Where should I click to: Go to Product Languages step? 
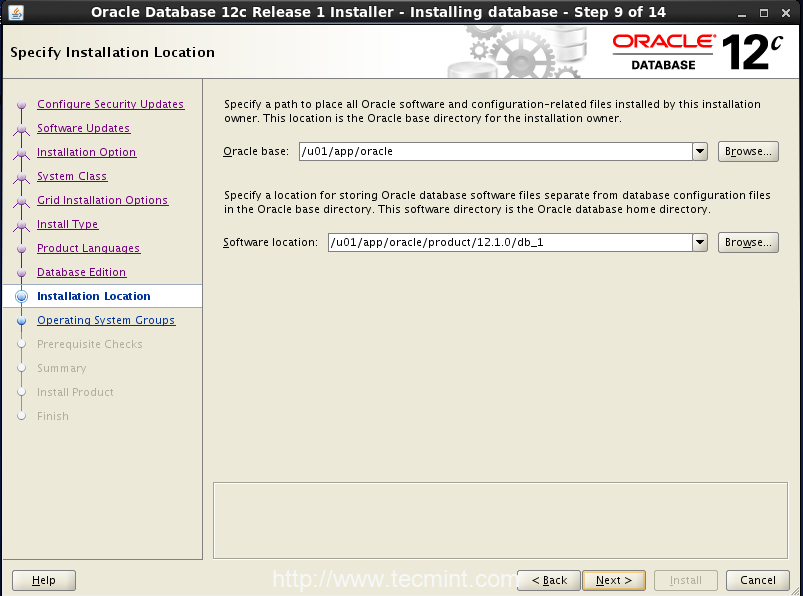pos(89,248)
